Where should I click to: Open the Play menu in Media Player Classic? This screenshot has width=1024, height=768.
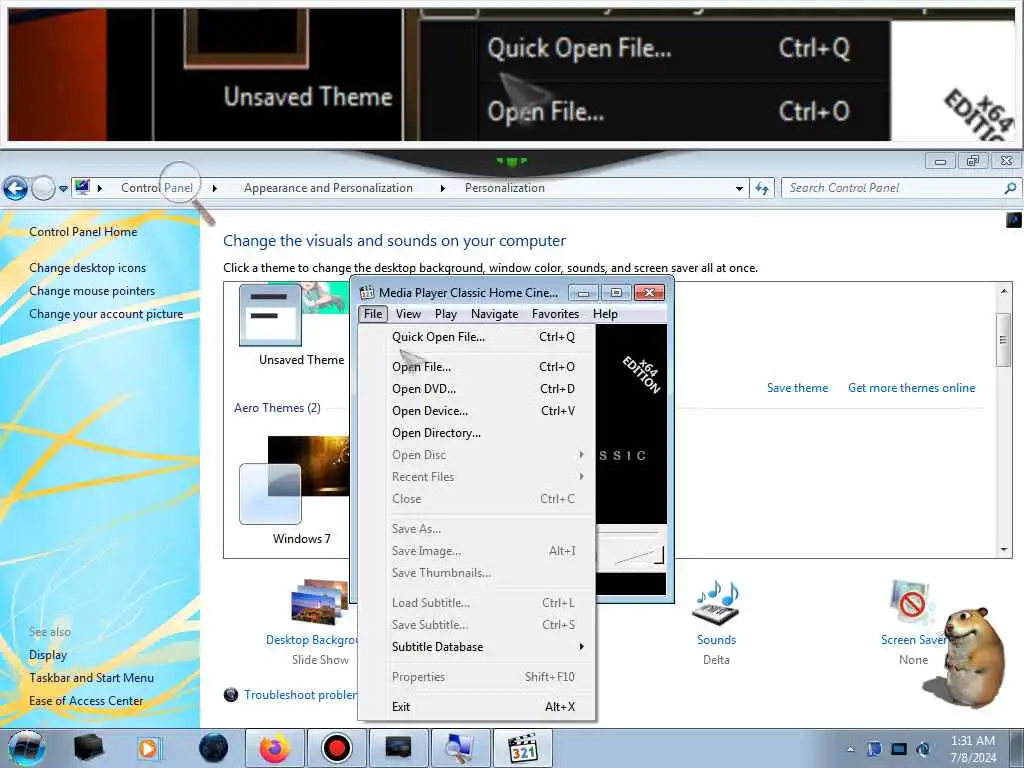pos(446,314)
